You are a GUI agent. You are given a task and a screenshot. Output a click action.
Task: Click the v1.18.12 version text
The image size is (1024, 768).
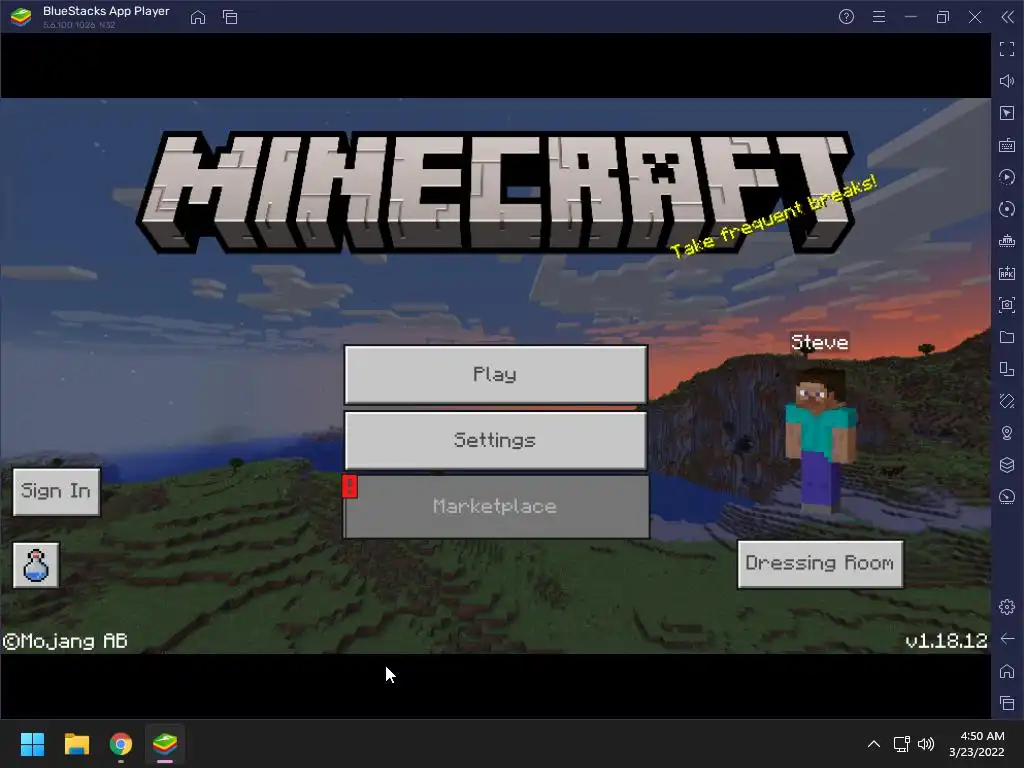pos(946,641)
